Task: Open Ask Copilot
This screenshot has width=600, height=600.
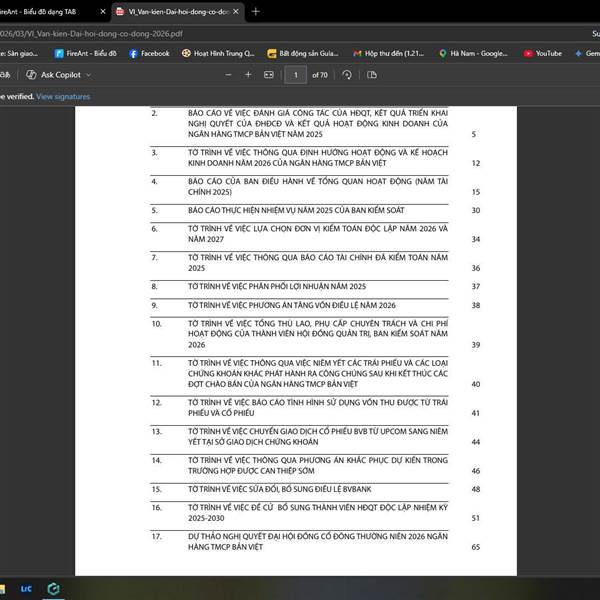Action: click(54, 75)
